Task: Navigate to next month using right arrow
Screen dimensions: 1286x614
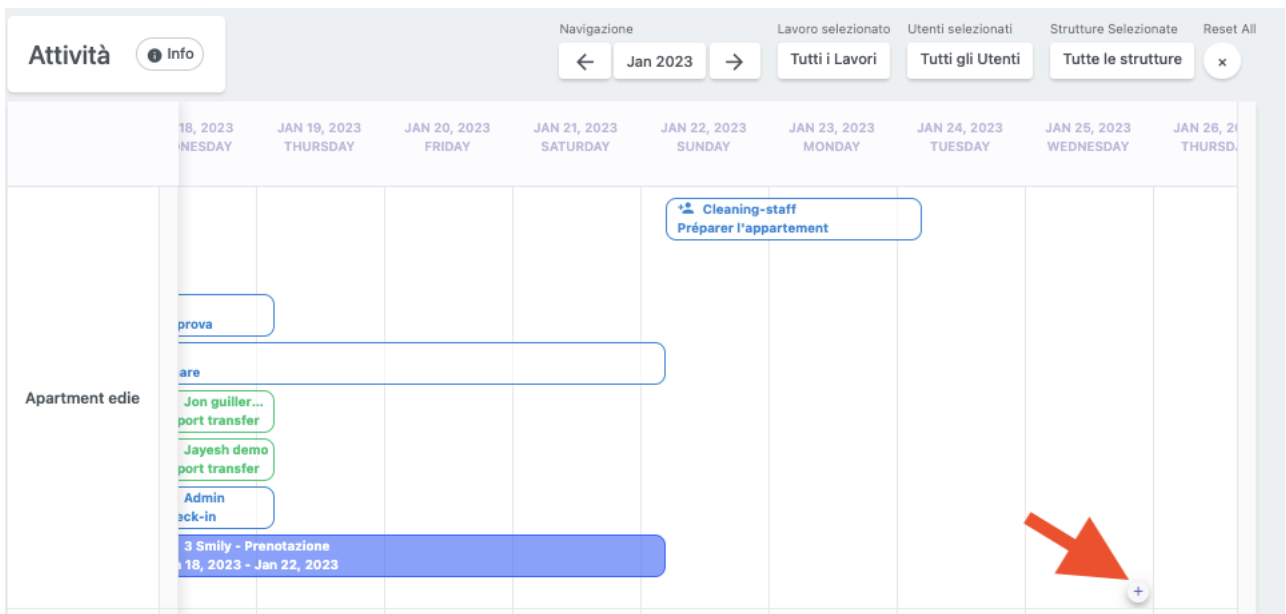Action: (x=735, y=61)
